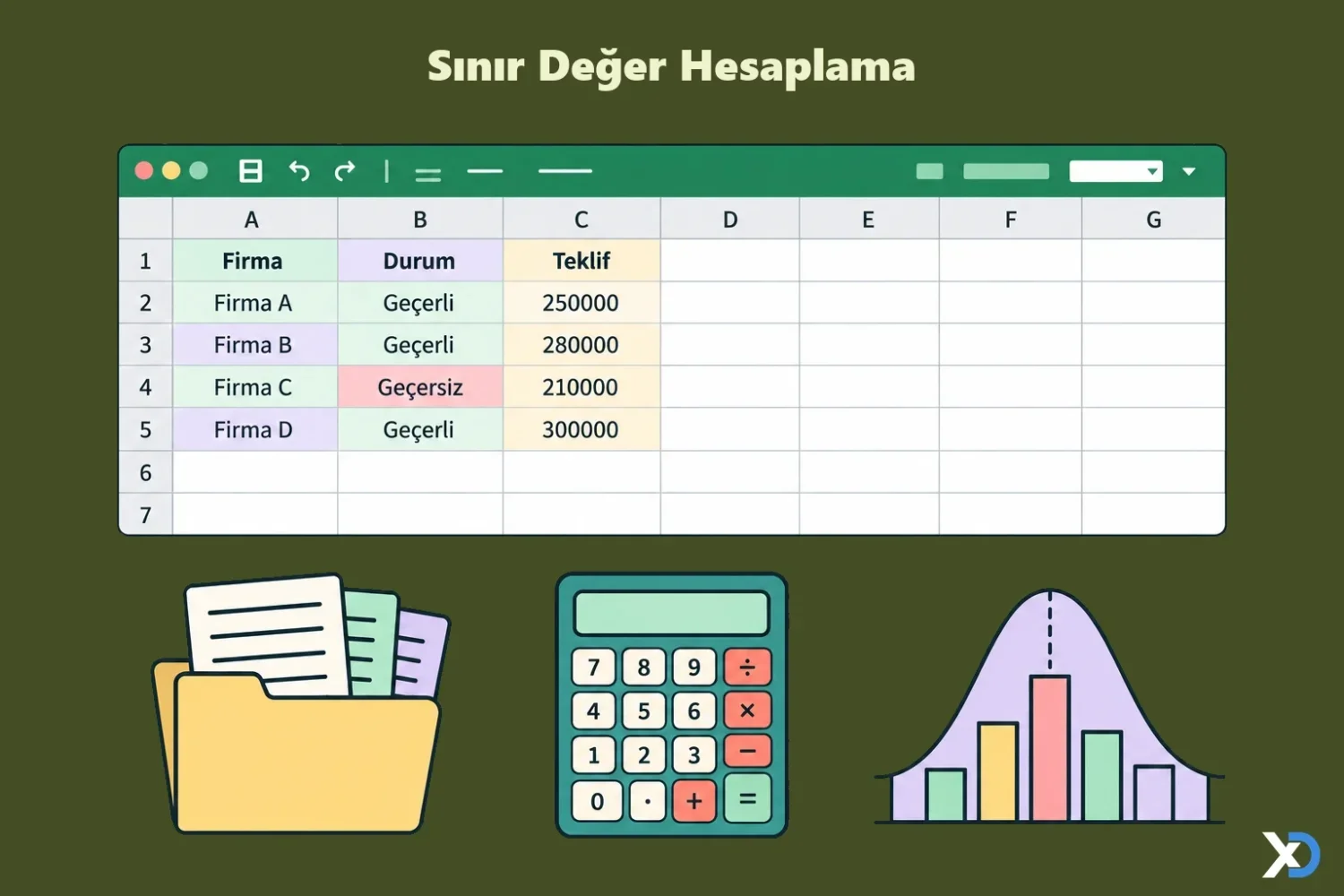Select row 1 header
1344x896 pixels.
[145, 261]
